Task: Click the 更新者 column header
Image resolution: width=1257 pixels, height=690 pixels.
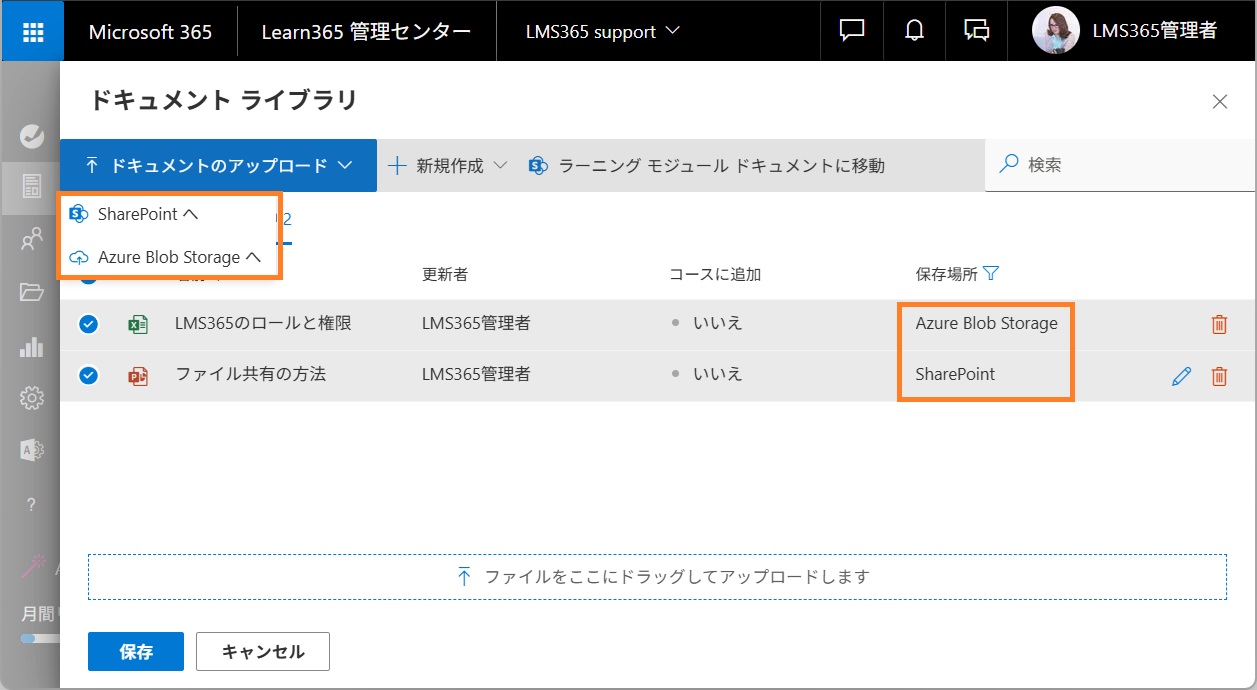Action: 445,274
